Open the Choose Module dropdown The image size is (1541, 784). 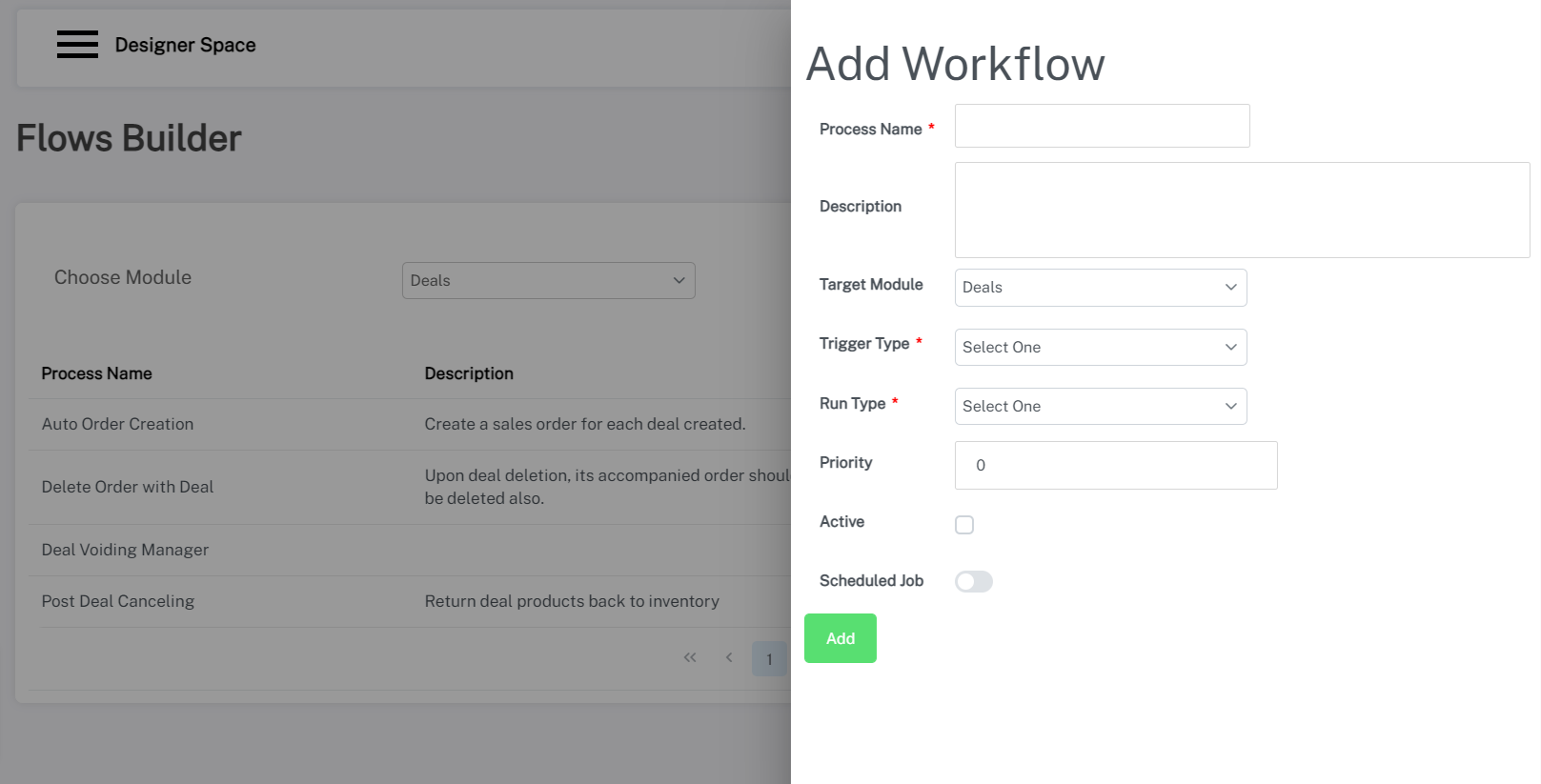click(x=548, y=281)
